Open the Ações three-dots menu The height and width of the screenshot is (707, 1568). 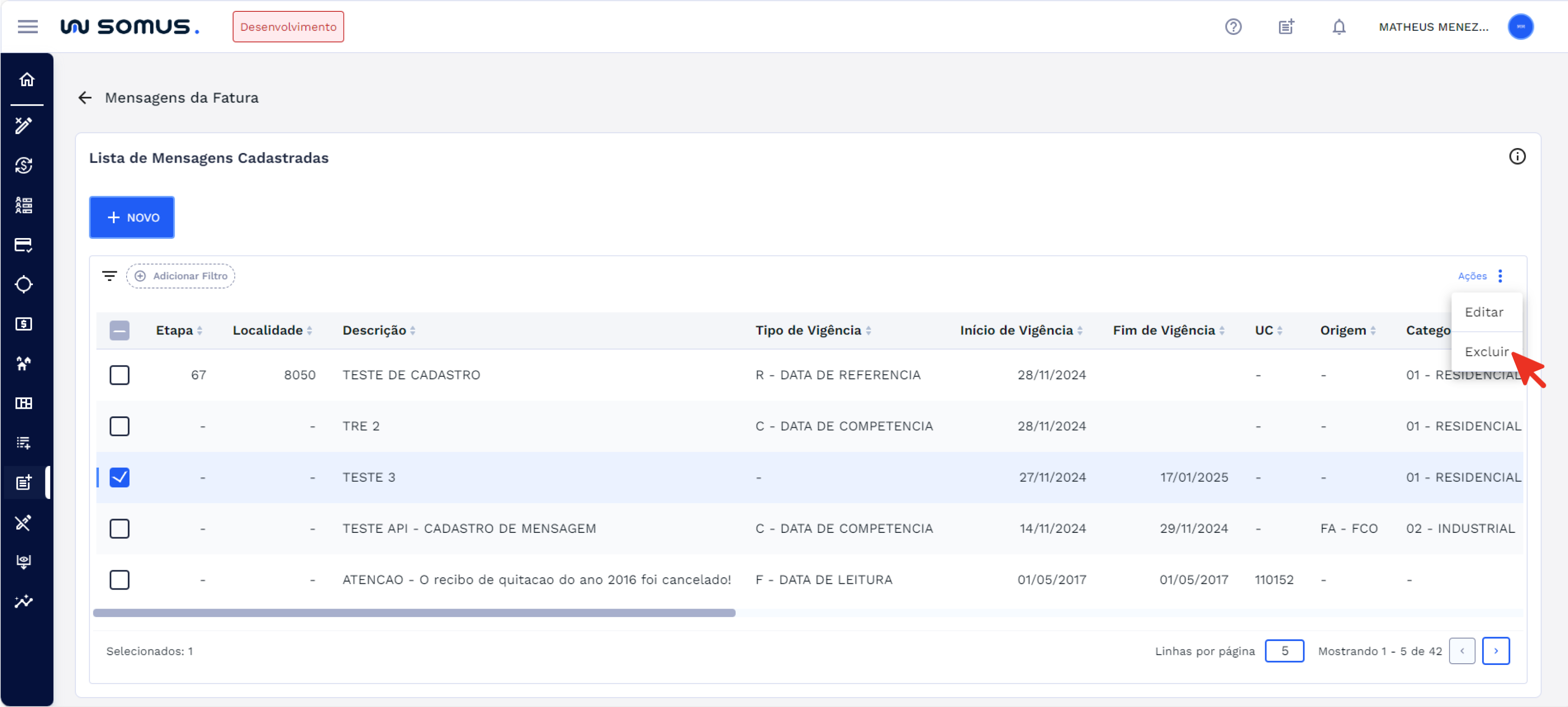point(1500,276)
